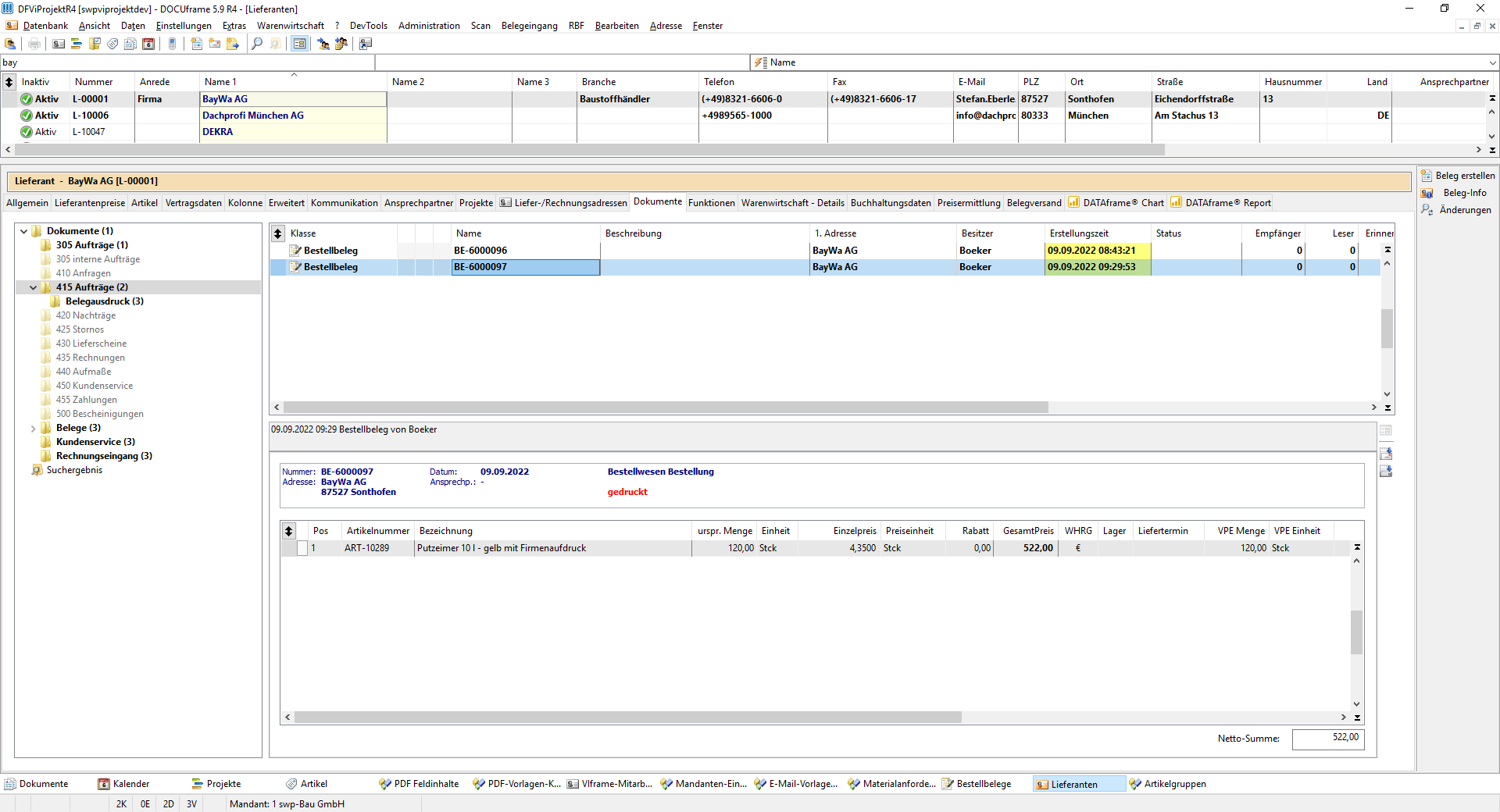Click the Änderungen label
Image resolution: width=1500 pixels, height=812 pixels.
(x=1465, y=210)
